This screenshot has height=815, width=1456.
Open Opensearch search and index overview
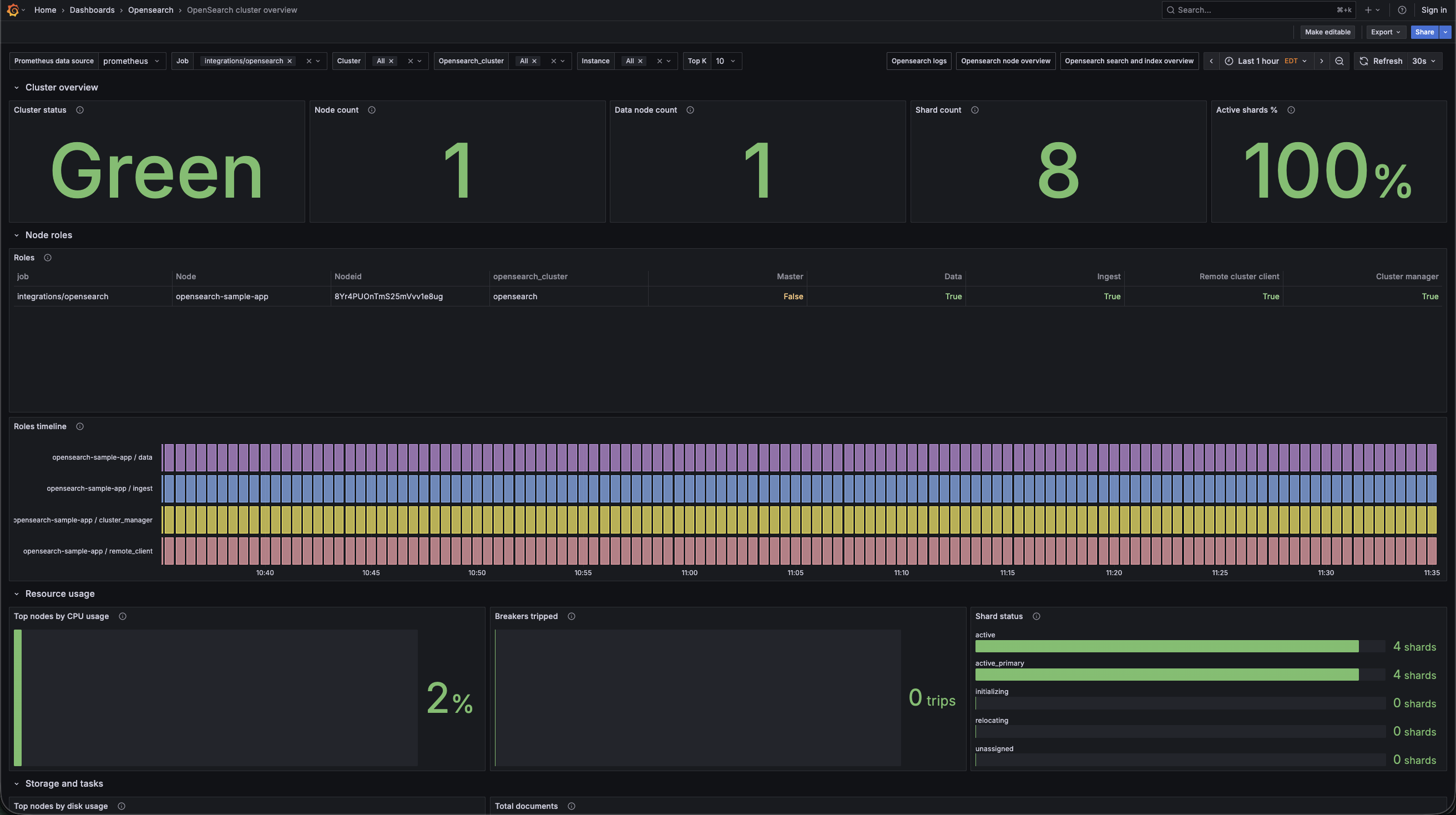tap(1129, 61)
